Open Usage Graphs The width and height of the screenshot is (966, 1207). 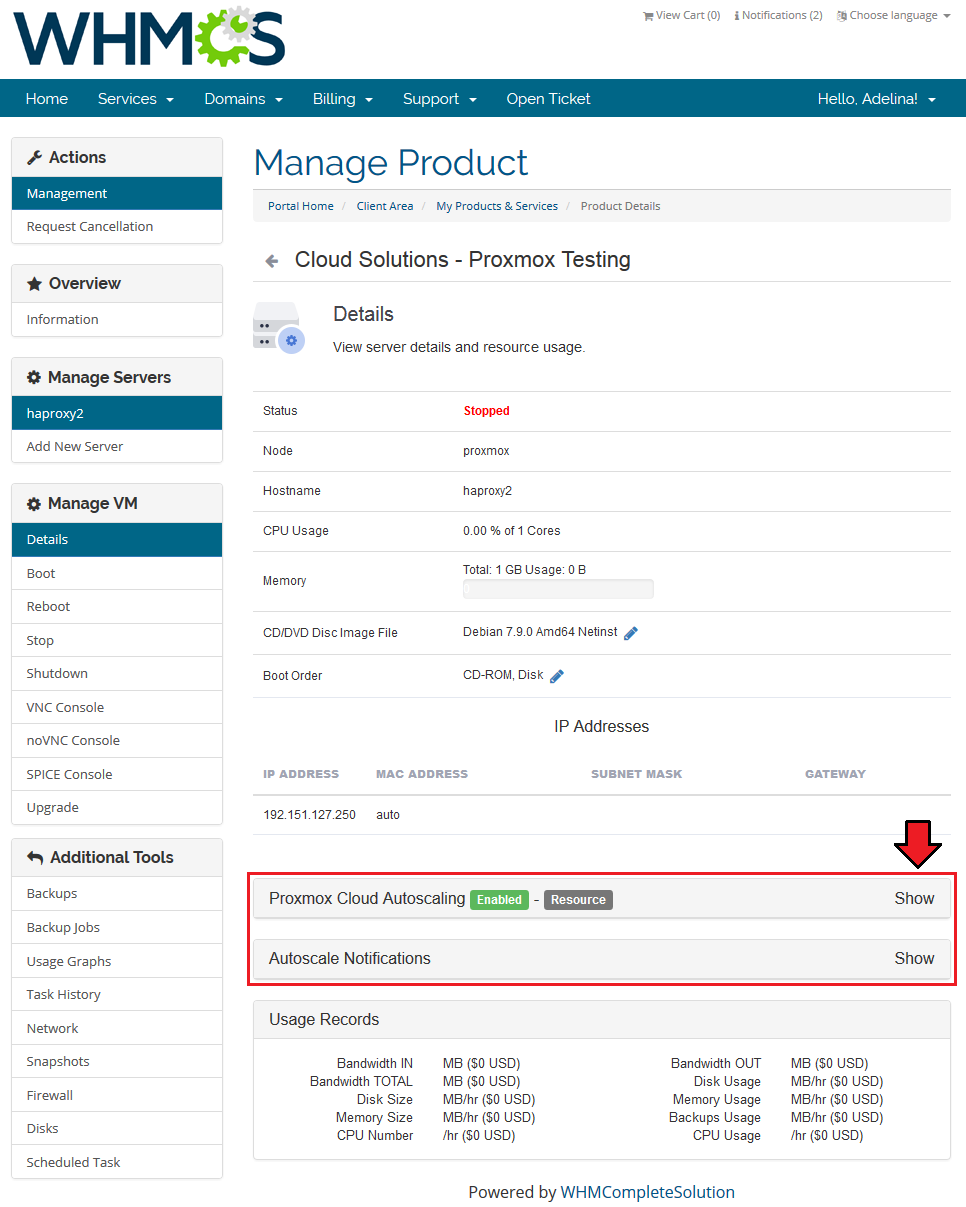click(x=117, y=961)
